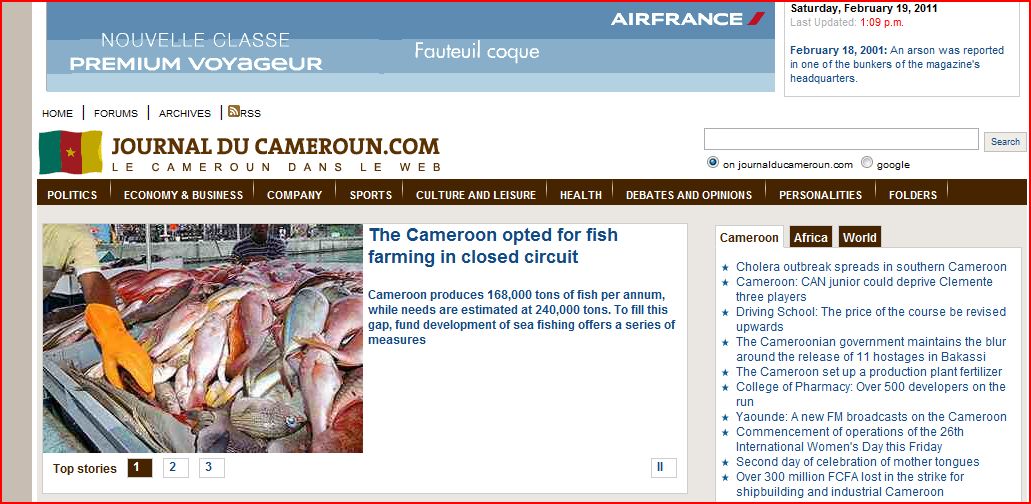Open the Cholera outbreak spreads headline
Image resolution: width=1031 pixels, height=504 pixels.
pos(871,267)
